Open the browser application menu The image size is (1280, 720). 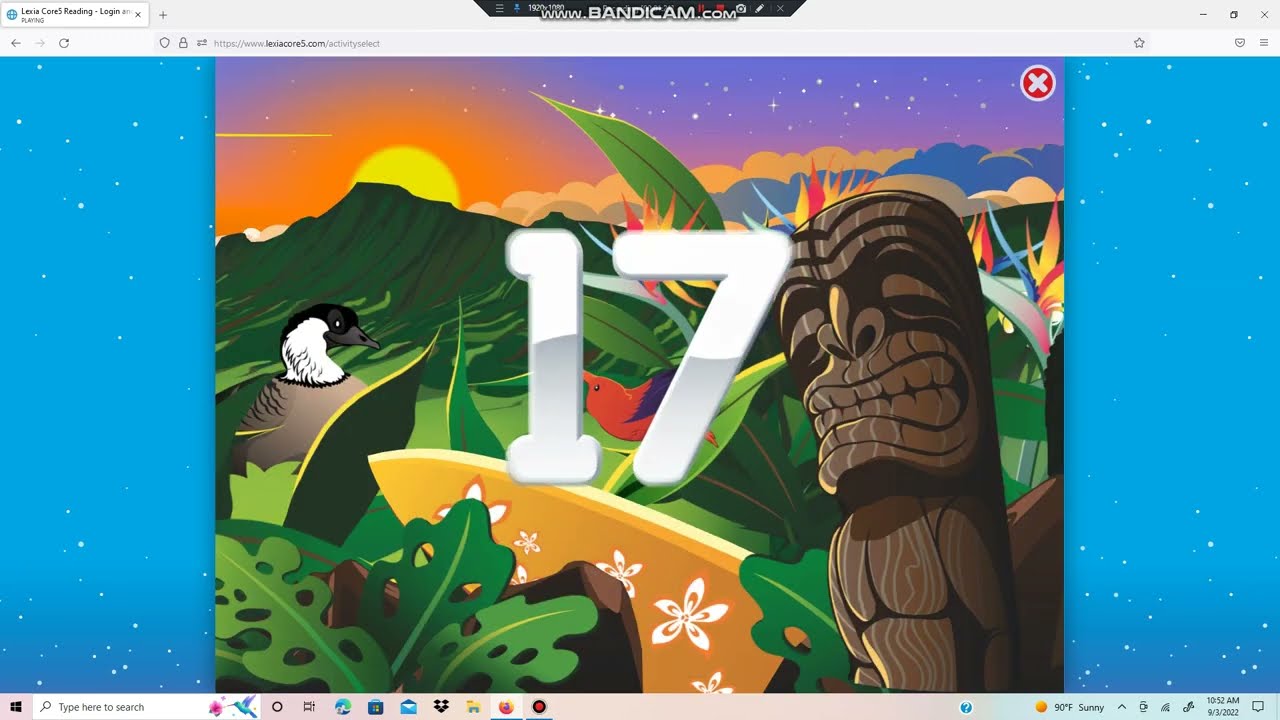click(x=1263, y=43)
